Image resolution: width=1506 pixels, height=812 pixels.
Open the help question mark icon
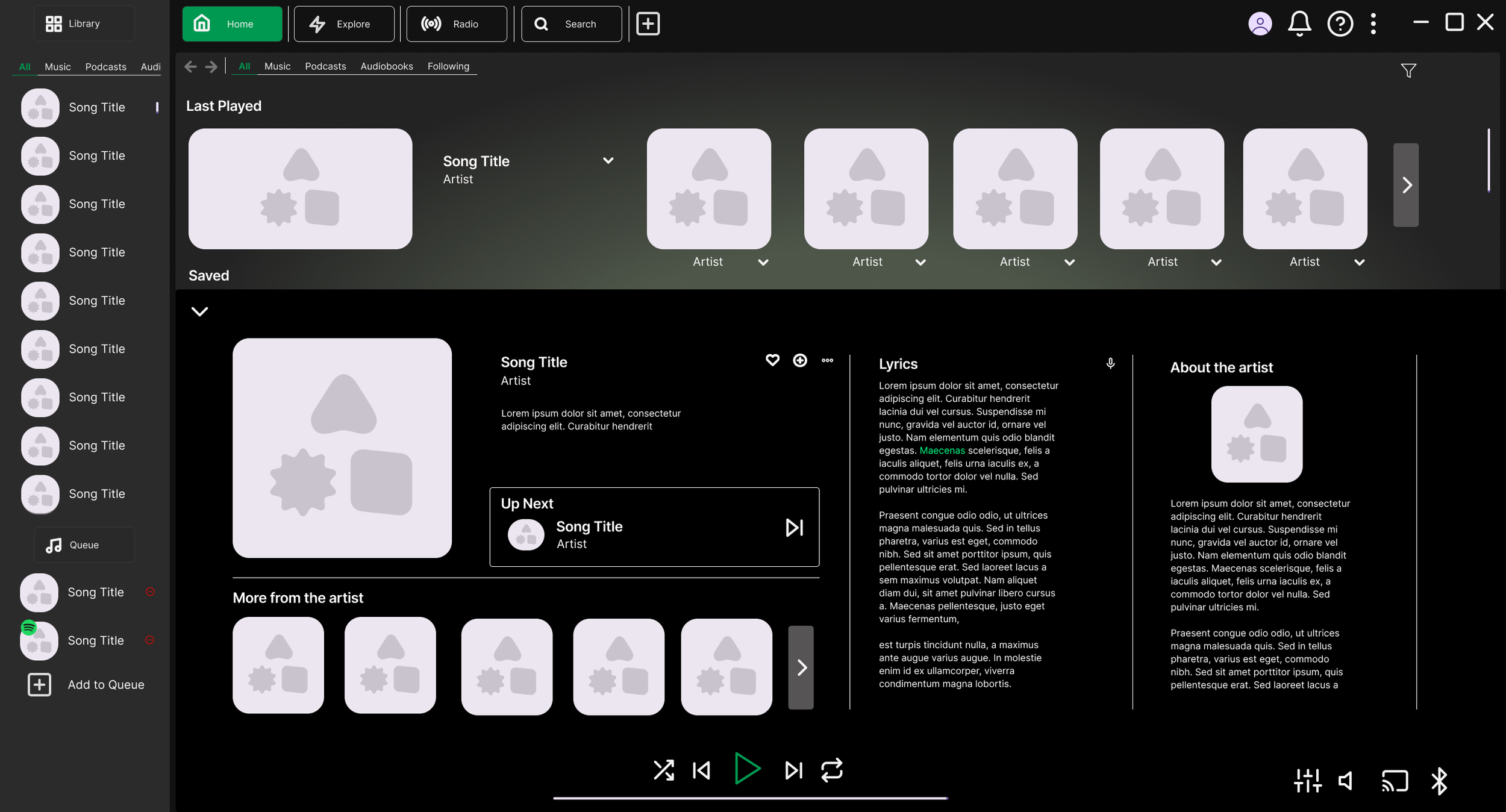pos(1340,24)
